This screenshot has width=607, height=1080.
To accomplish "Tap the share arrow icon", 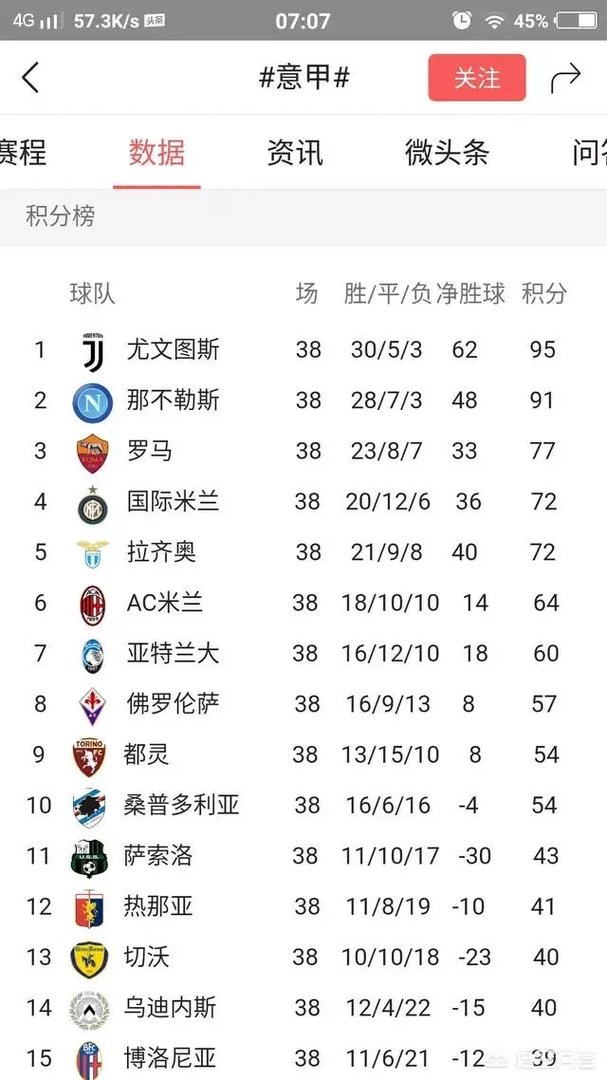I will pyautogui.click(x=565, y=78).
